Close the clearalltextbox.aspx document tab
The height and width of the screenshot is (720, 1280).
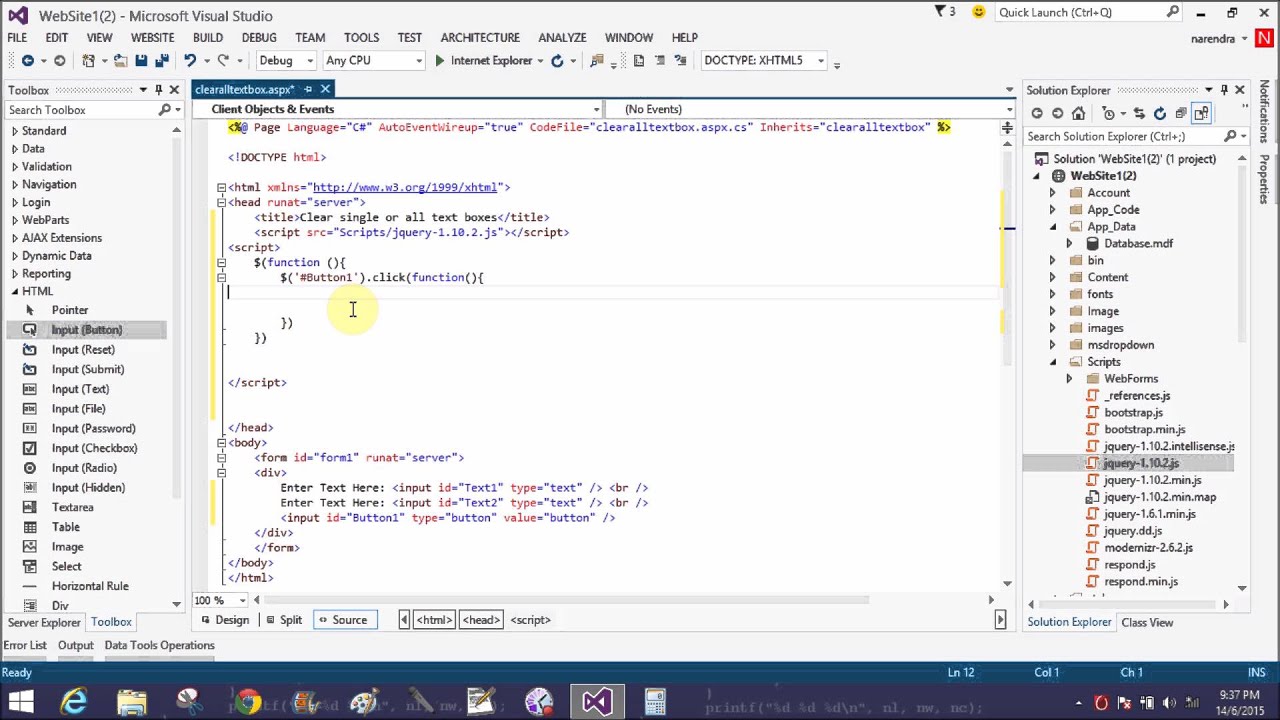(325, 90)
